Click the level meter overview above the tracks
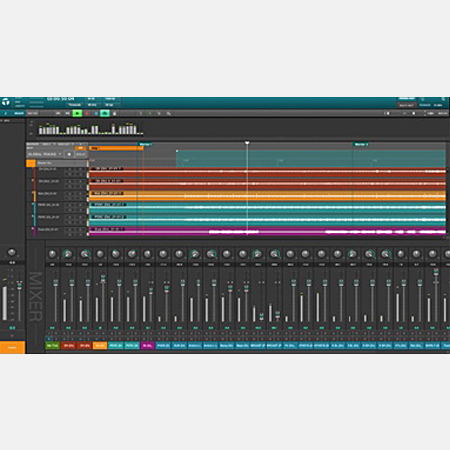 pos(91,129)
